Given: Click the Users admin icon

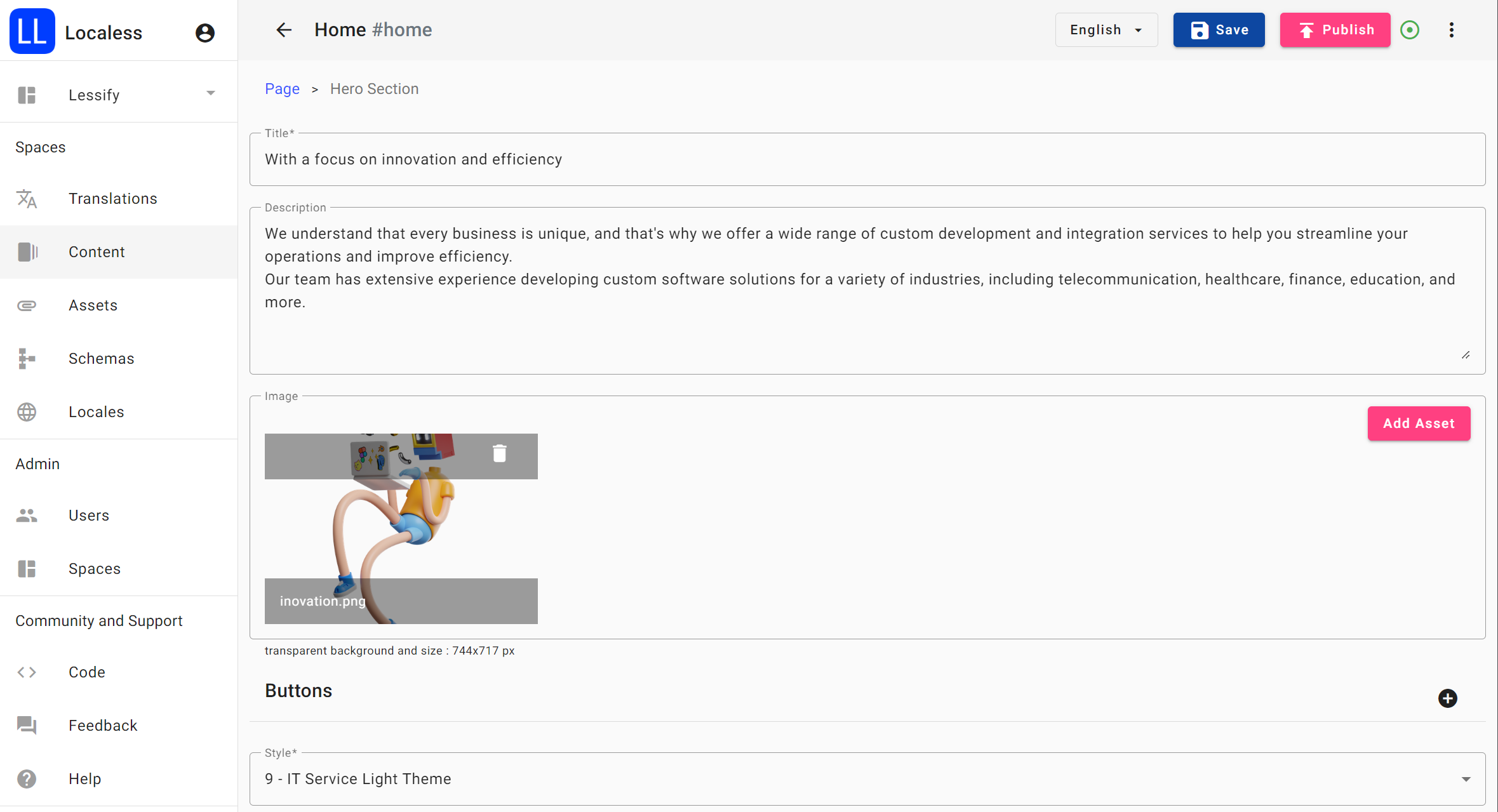Looking at the screenshot, I should click(x=28, y=516).
